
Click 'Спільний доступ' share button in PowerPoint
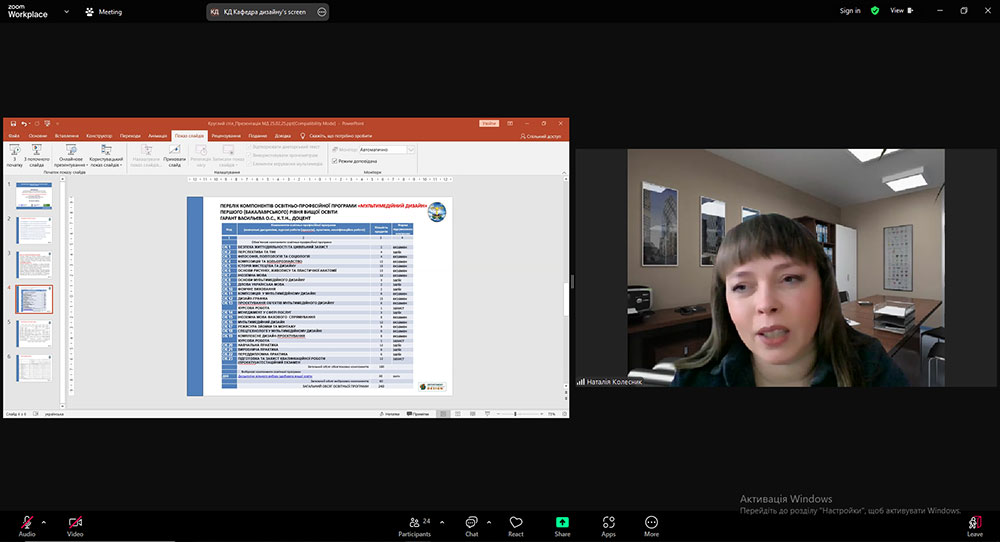(x=540, y=136)
